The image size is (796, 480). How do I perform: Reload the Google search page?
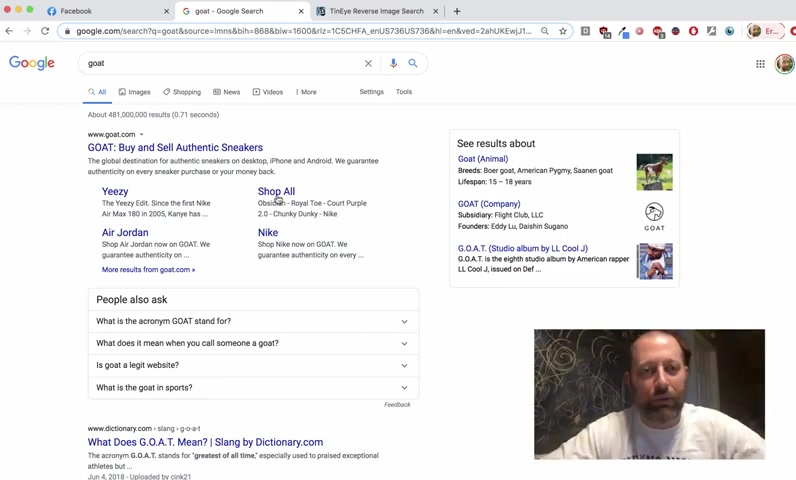pyautogui.click(x=45, y=31)
